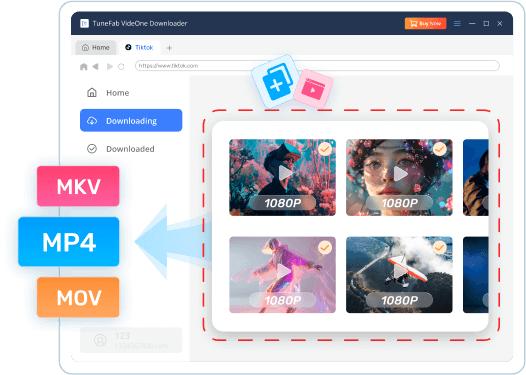Click 1080P label on flower woman video
526x375 pixels.
click(x=399, y=203)
